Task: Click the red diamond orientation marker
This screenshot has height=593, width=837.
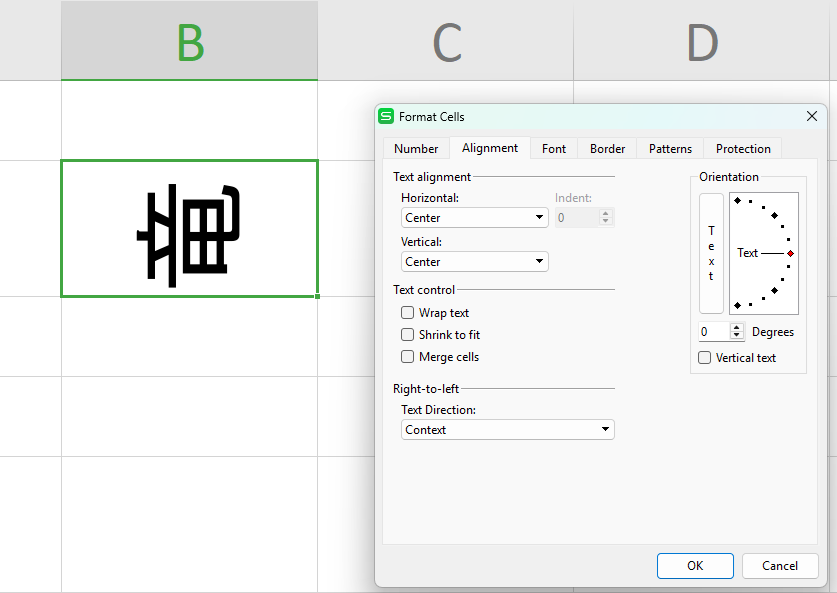Action: (x=790, y=253)
